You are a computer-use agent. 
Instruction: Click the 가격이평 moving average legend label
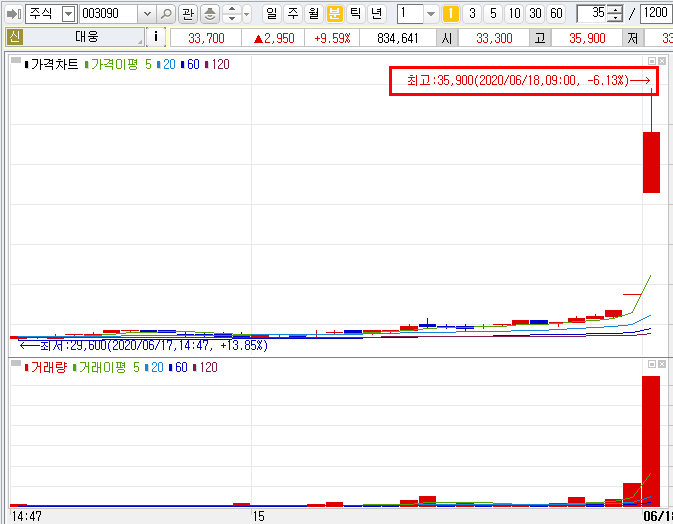pos(114,64)
